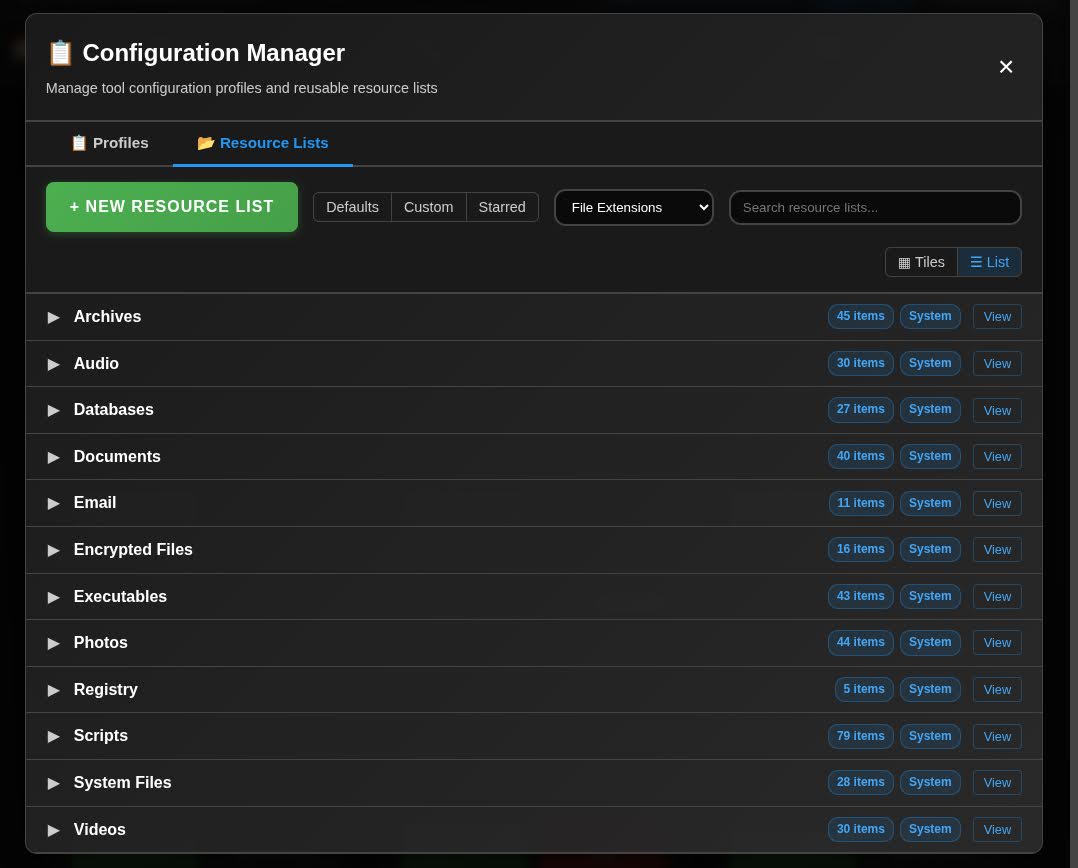The image size is (1078, 868).
Task: Expand the Email row
Action: pyautogui.click(x=53, y=503)
